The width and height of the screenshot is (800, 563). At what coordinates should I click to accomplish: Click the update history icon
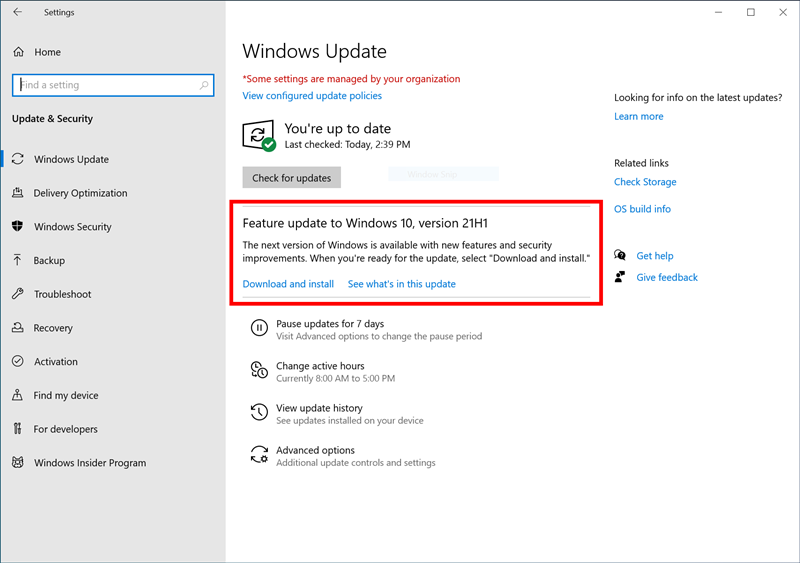[259, 412]
